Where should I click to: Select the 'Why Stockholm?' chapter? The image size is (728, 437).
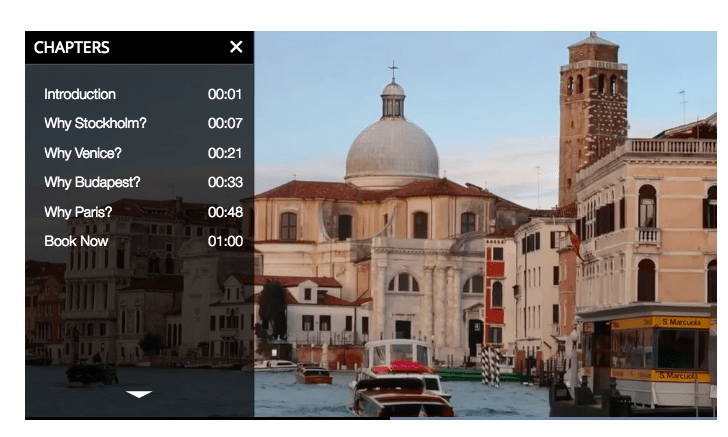pos(95,123)
